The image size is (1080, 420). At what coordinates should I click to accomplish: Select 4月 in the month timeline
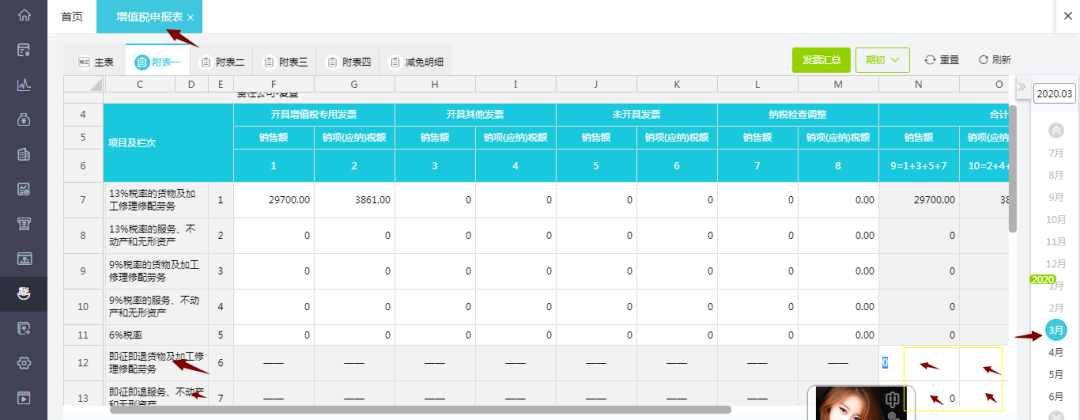click(x=1055, y=352)
